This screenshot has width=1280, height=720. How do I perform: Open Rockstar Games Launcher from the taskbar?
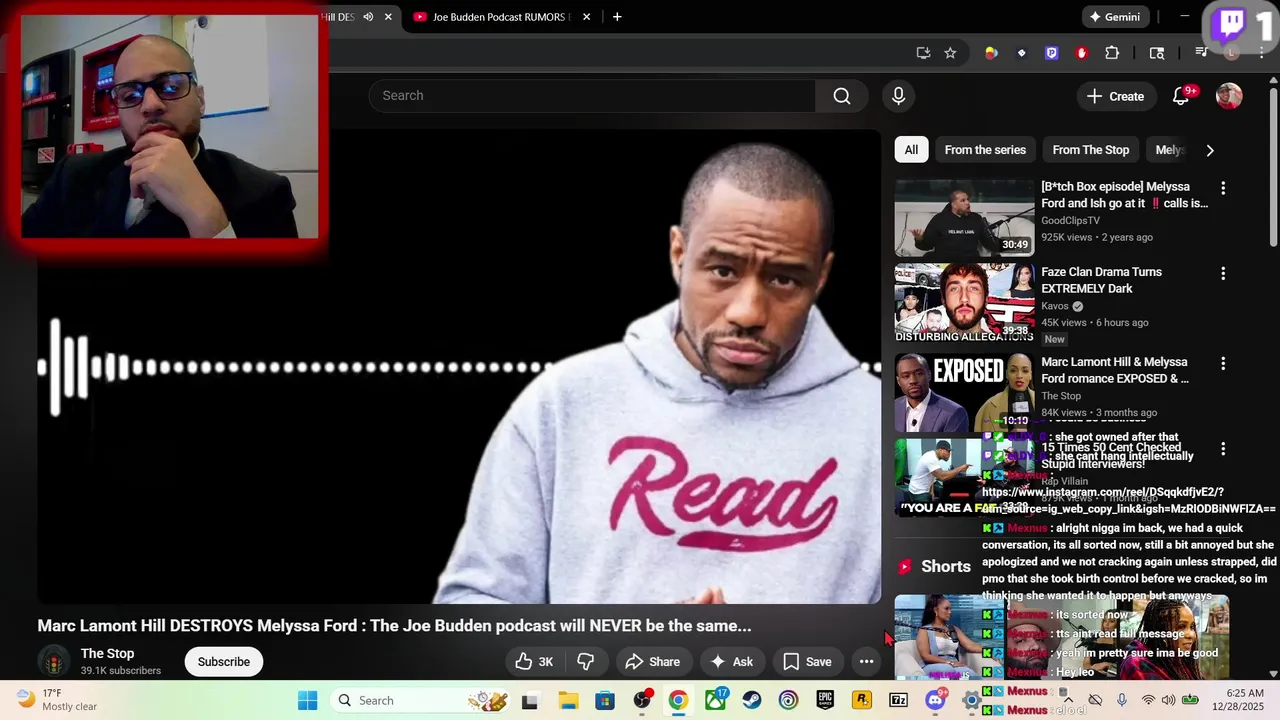[x=862, y=700]
